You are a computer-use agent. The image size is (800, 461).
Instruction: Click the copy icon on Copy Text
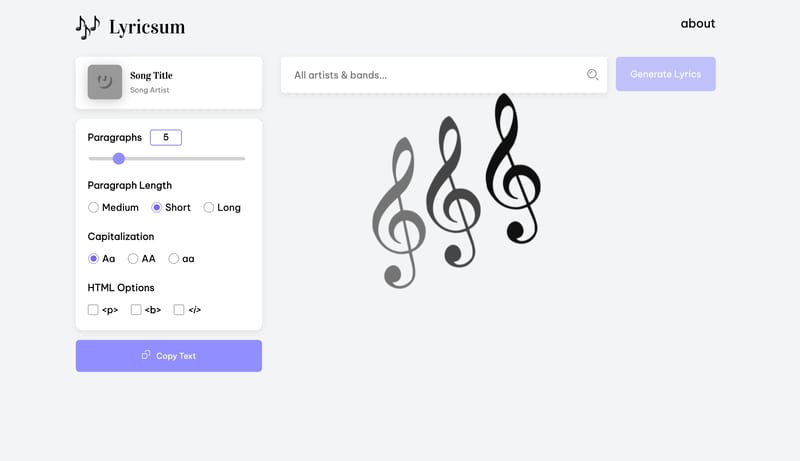point(146,355)
